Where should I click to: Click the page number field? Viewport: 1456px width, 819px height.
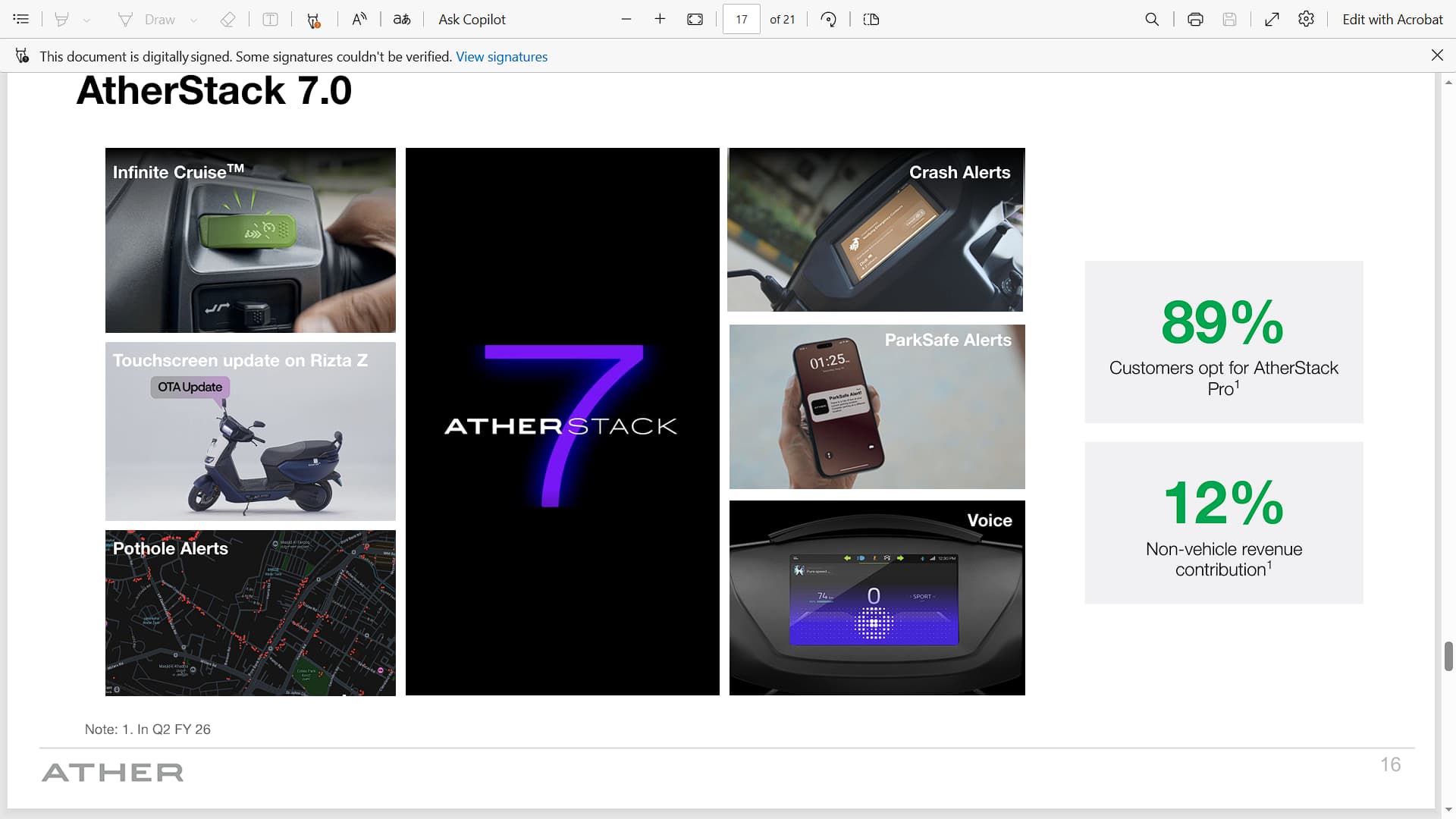tap(741, 19)
